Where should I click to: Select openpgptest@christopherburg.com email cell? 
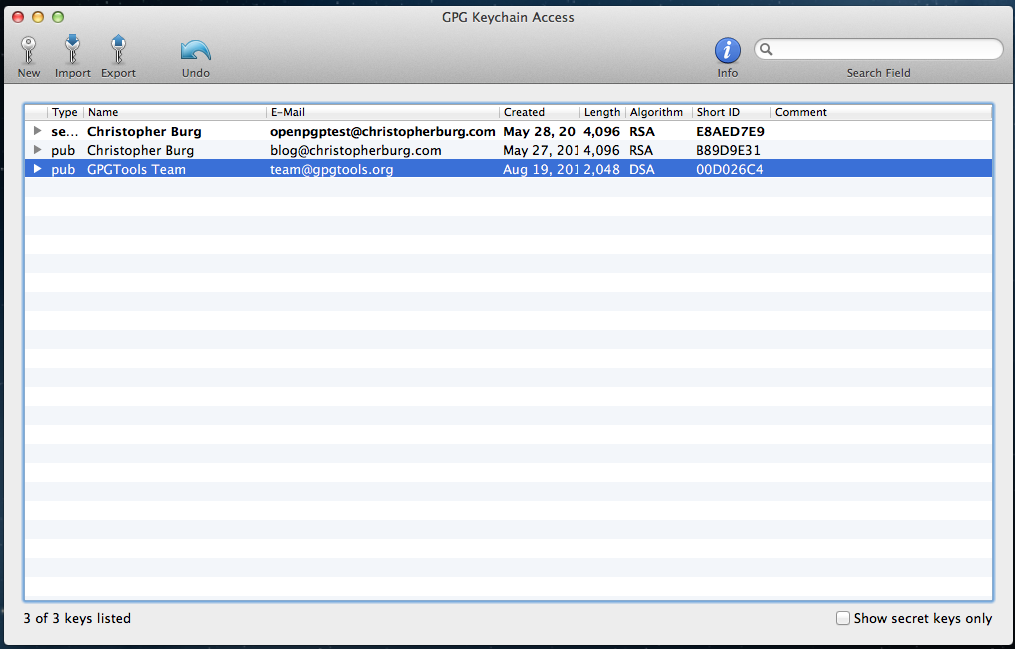[383, 131]
